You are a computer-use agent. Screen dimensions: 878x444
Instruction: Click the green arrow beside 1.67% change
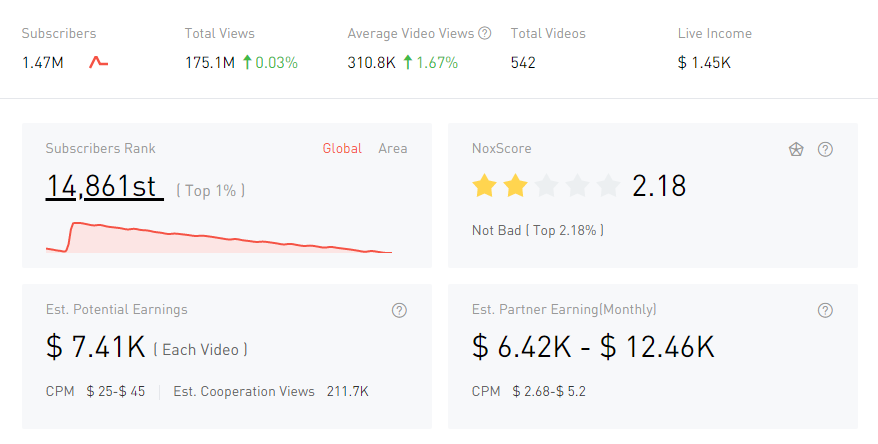[x=407, y=62]
